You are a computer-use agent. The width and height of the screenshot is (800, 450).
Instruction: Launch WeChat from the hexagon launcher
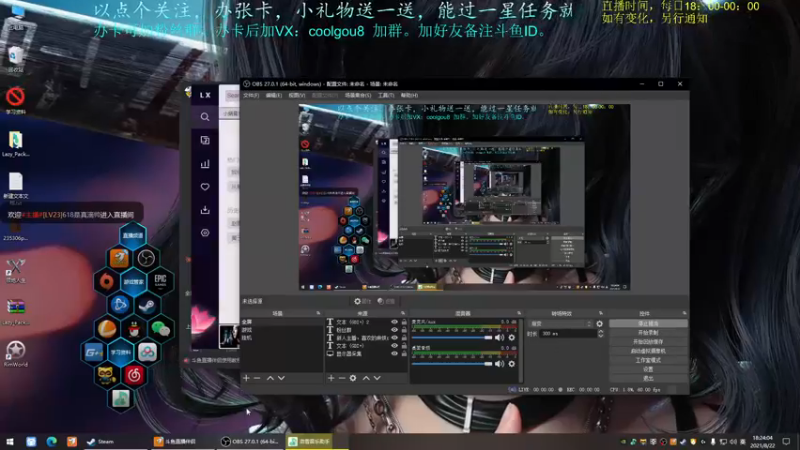point(160,329)
